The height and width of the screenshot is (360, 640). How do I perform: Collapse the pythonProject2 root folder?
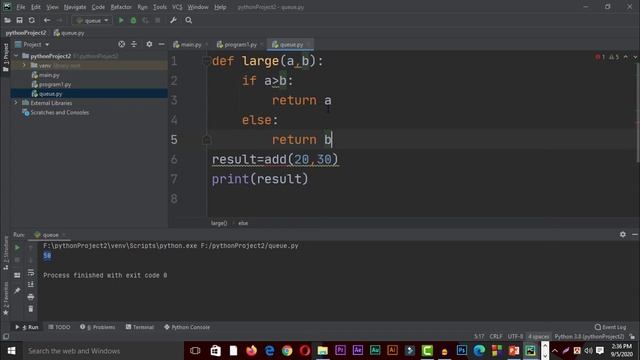[16, 56]
